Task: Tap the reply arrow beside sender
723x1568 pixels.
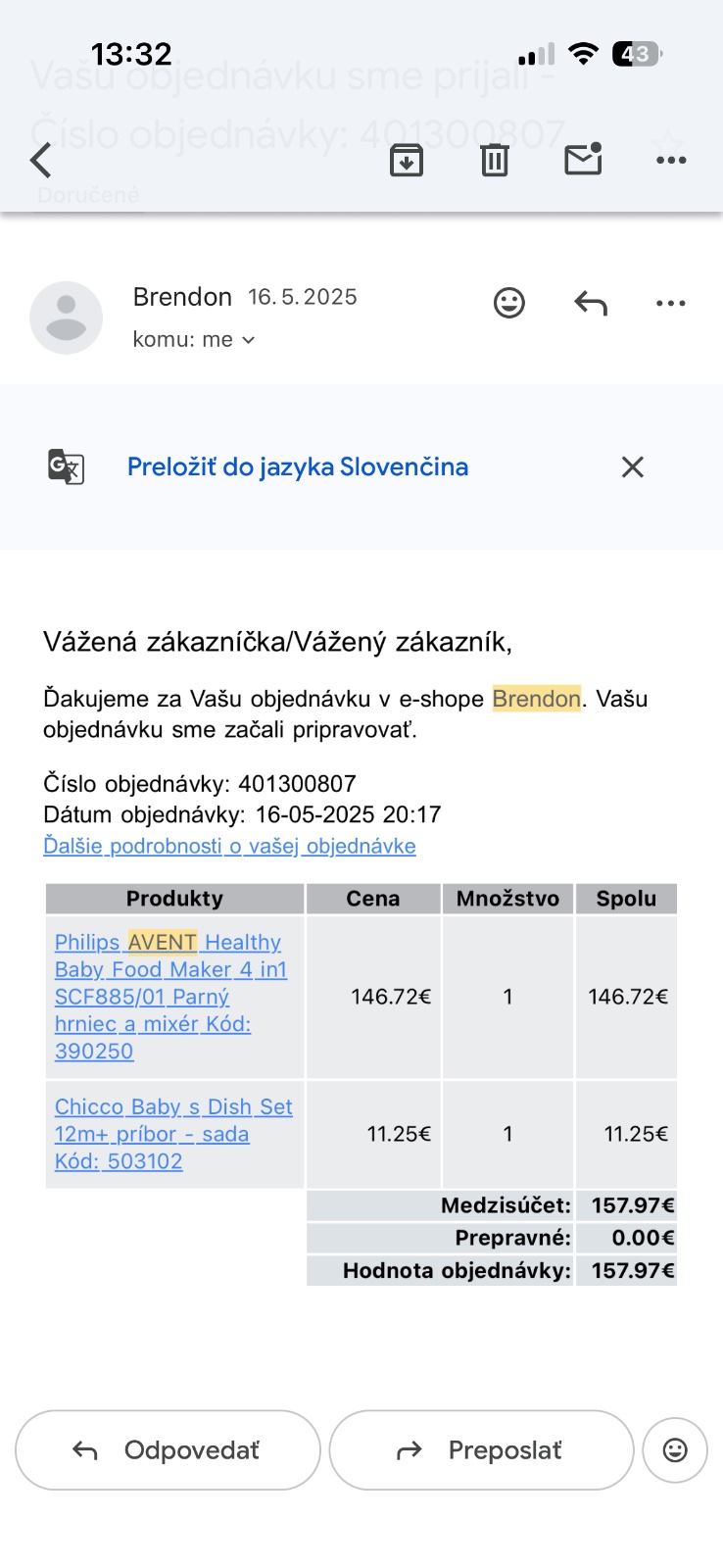Action: click(591, 303)
